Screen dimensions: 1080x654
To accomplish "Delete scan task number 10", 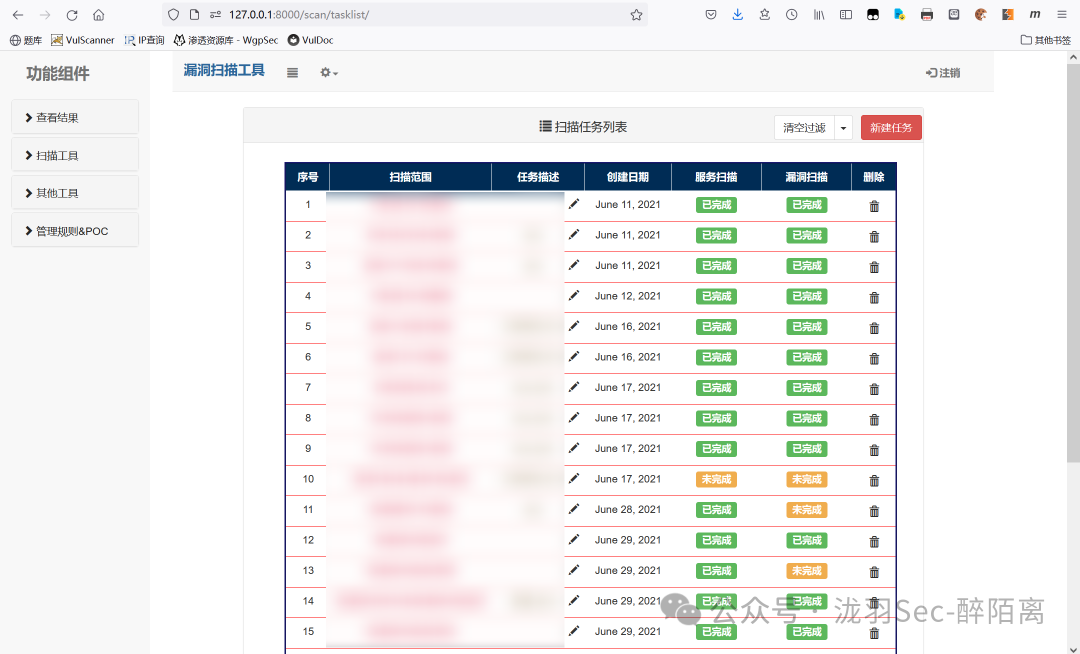I will tap(874, 481).
